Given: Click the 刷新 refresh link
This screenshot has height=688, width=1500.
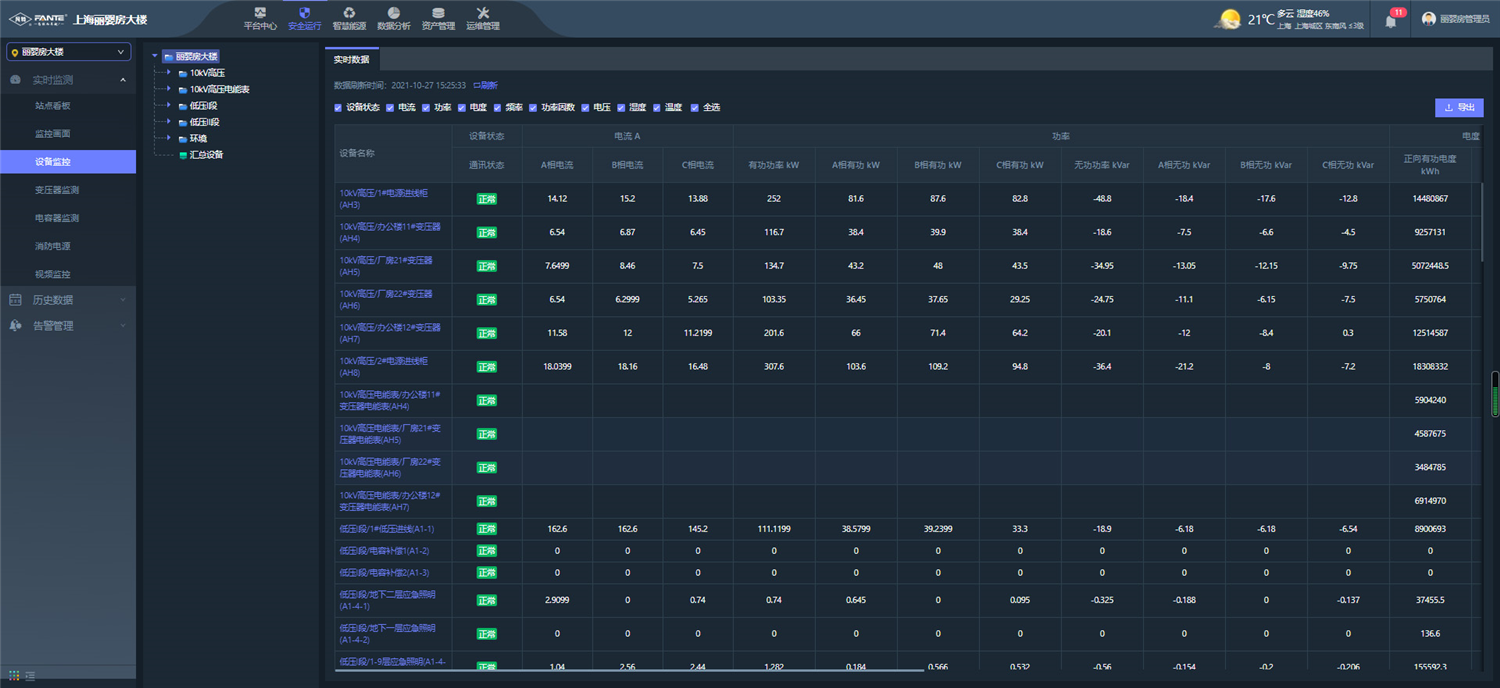Looking at the screenshot, I should [485, 86].
